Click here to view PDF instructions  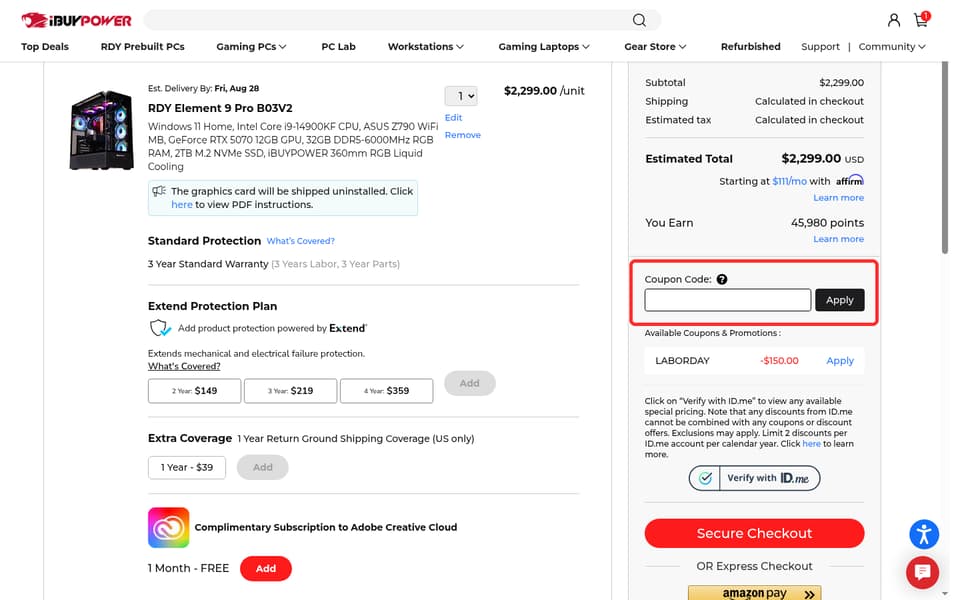point(182,204)
